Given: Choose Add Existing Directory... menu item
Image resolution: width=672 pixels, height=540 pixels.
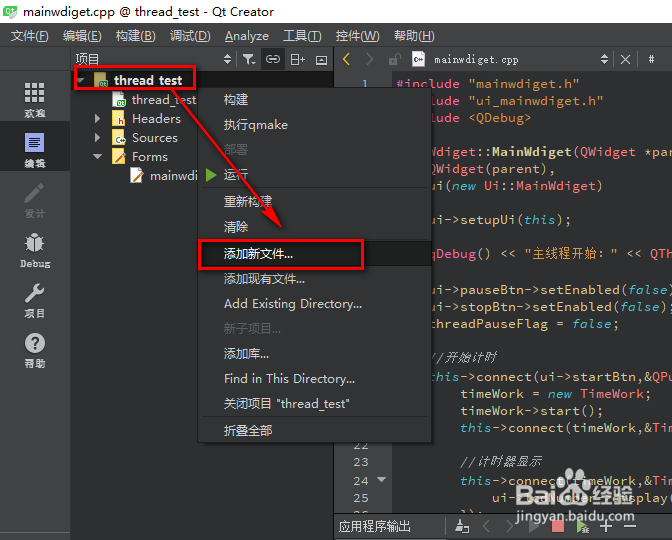Looking at the screenshot, I should click(x=314, y=304).
